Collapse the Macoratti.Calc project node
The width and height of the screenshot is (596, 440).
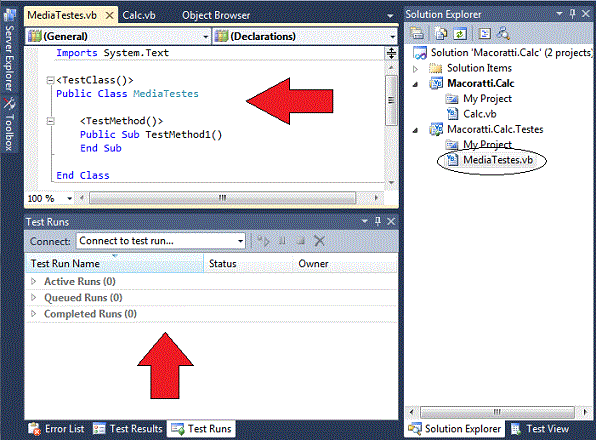415,84
